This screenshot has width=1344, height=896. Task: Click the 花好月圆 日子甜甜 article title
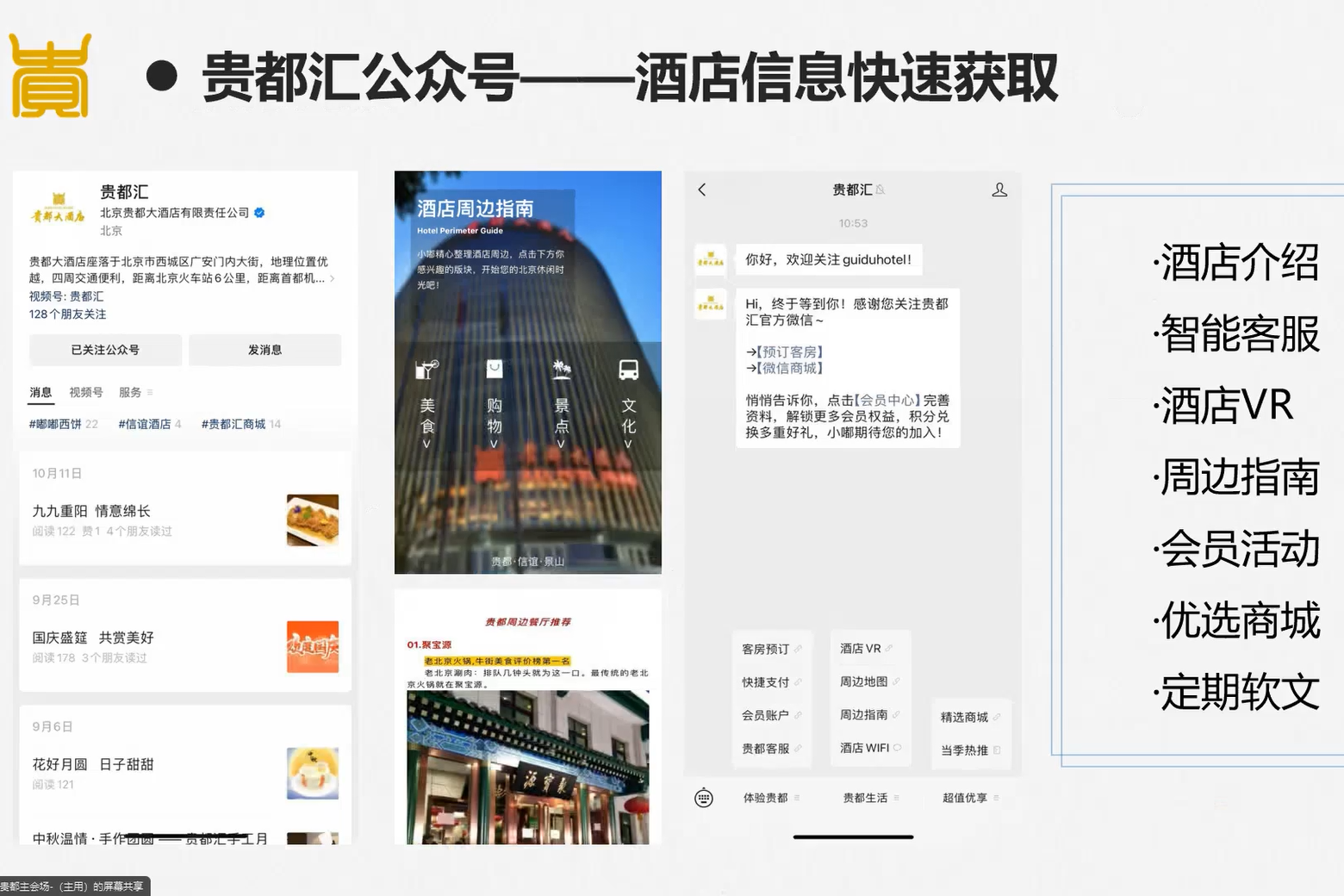click(x=93, y=764)
